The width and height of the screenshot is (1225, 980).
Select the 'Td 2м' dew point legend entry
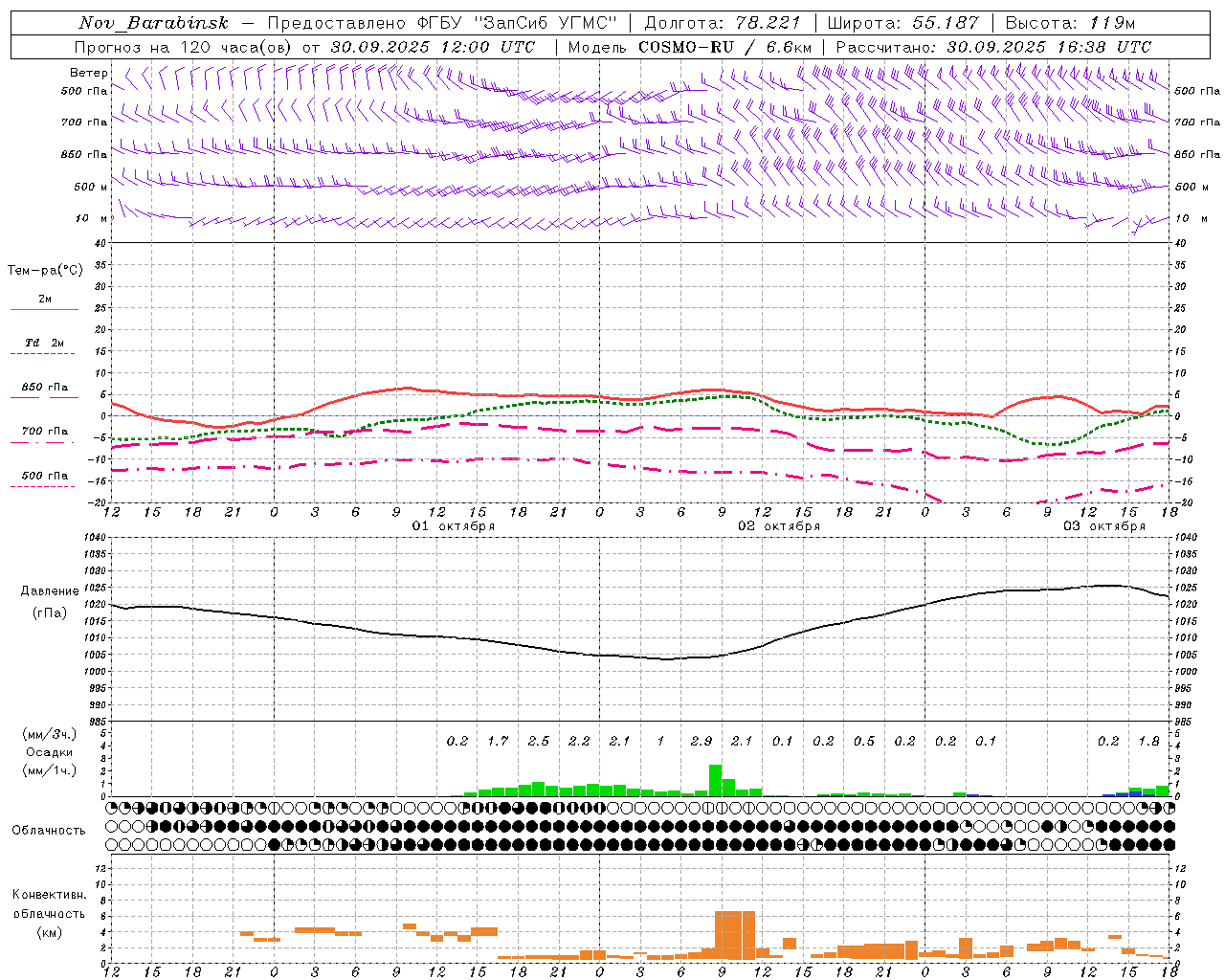click(44, 343)
